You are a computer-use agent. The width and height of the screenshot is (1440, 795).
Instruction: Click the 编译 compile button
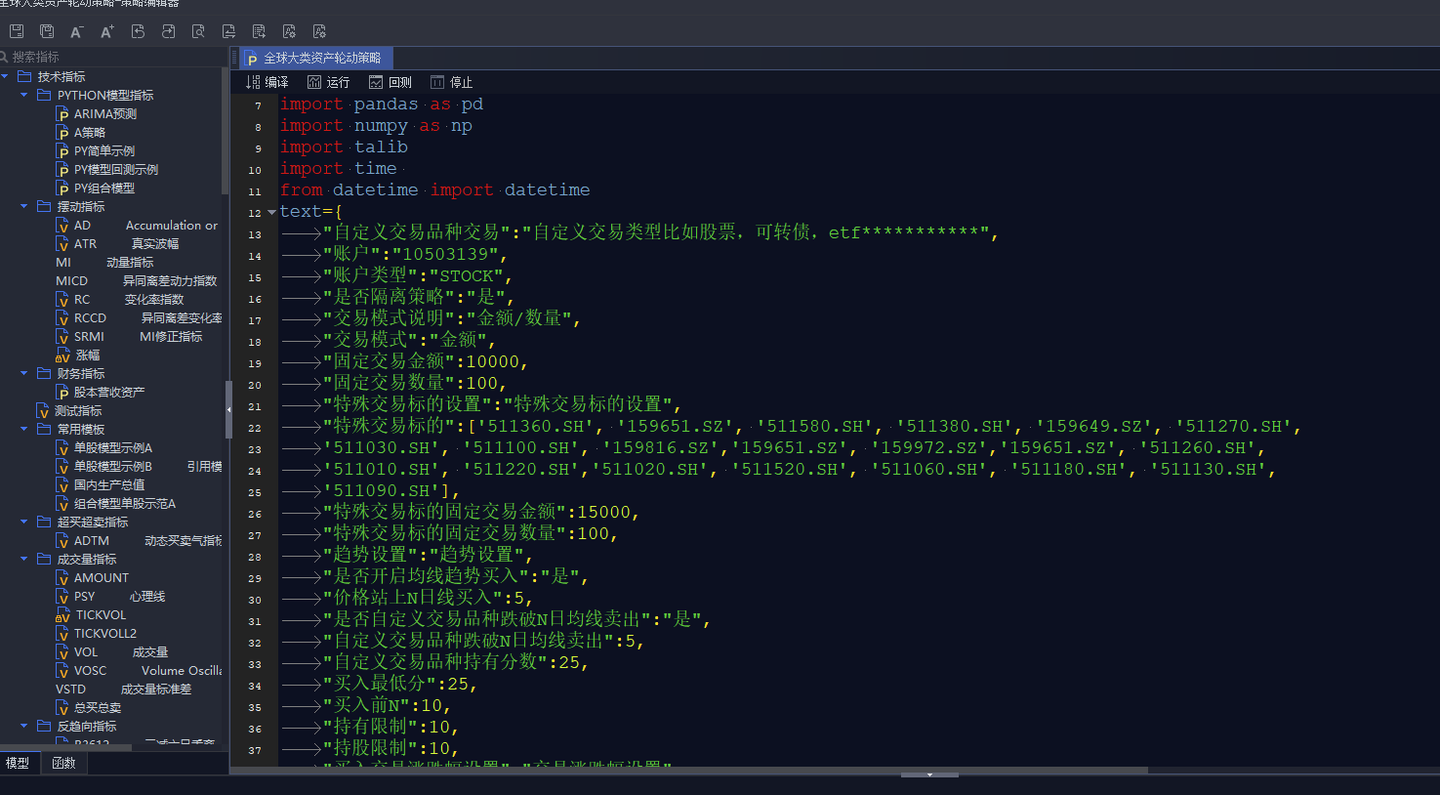[x=267, y=82]
